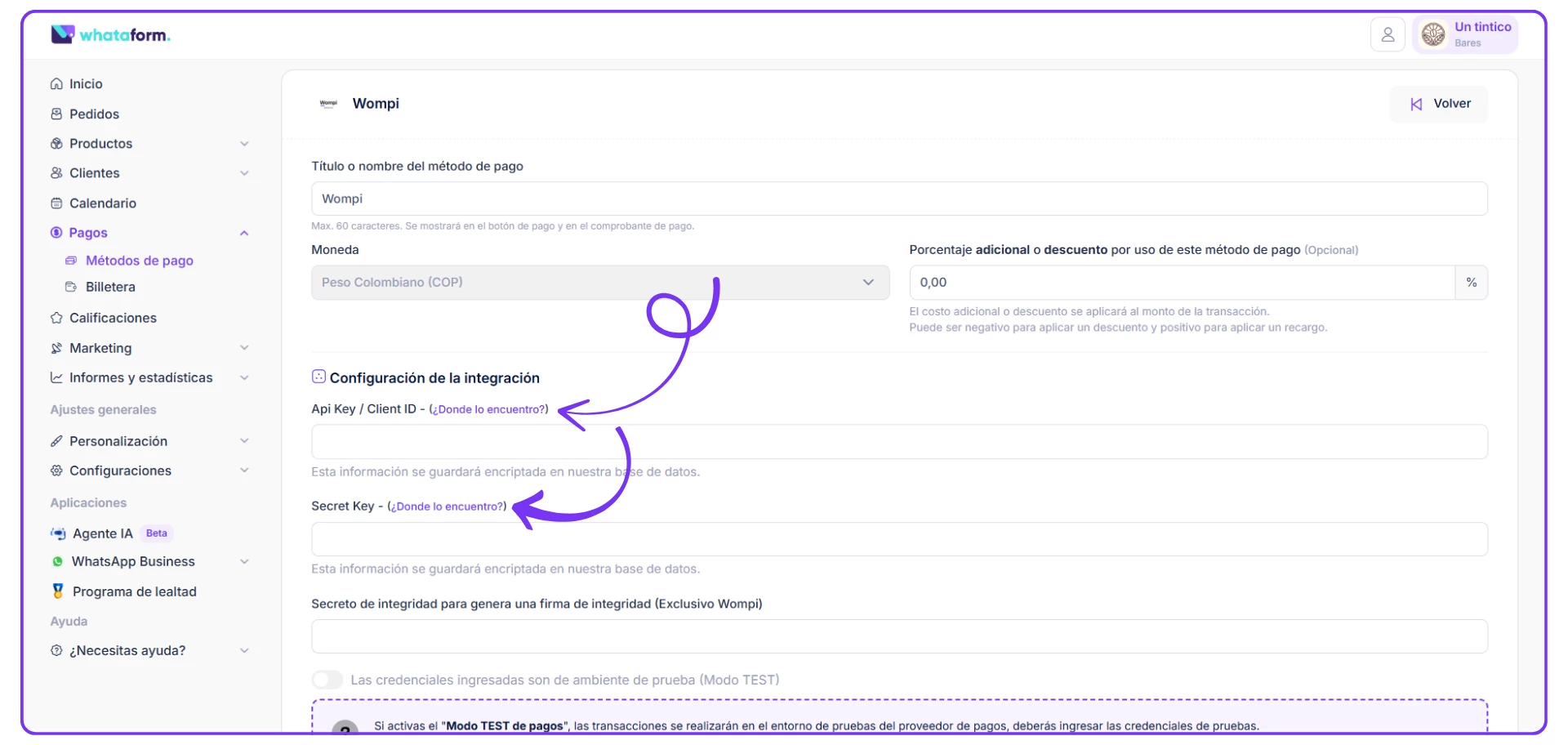
Task: Open the Moneda currency dropdown
Action: 599,283
